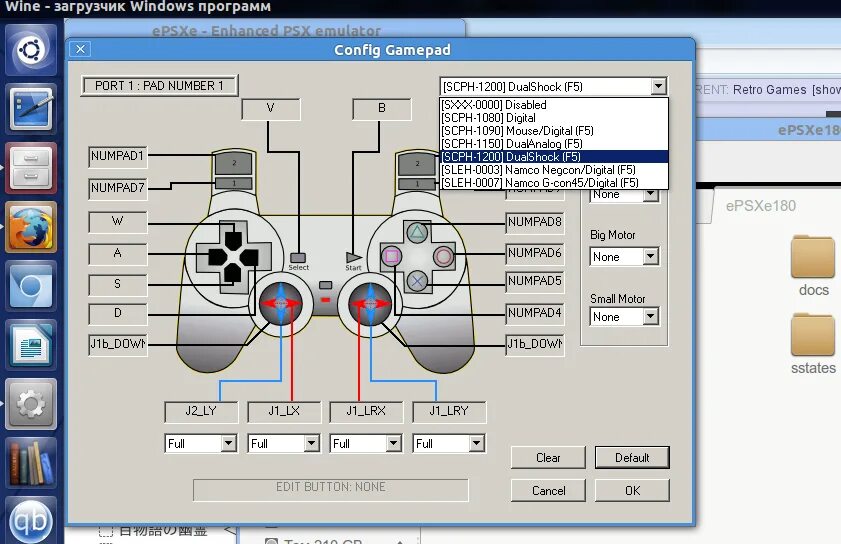Open the Big Motor dropdown

(x=651, y=256)
